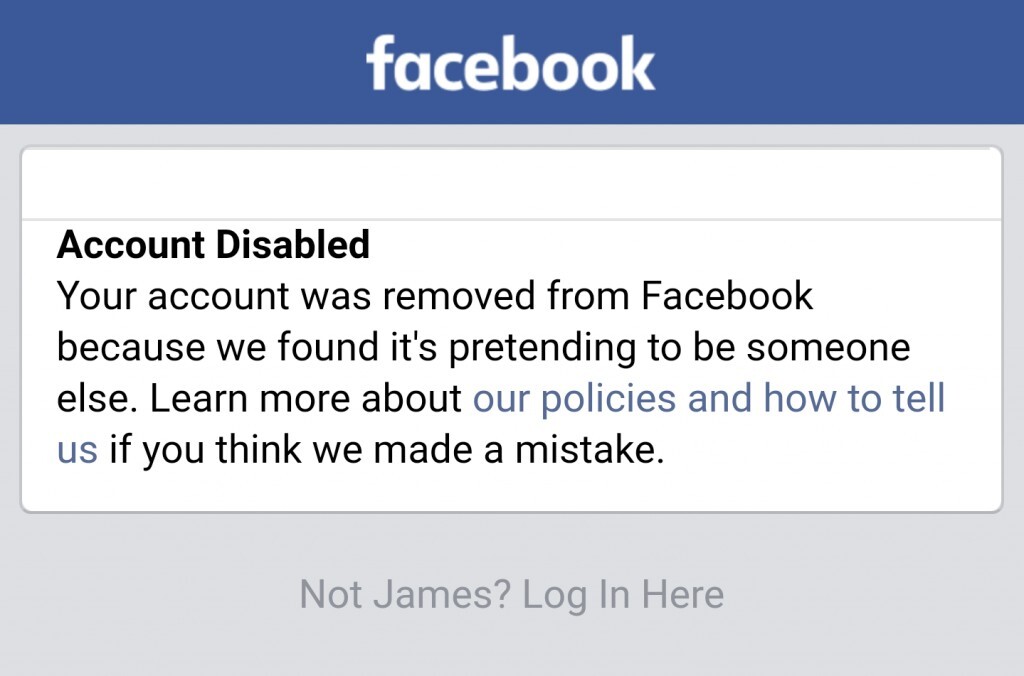Image resolution: width=1024 pixels, height=676 pixels.
Task: Click the blue header bar left of the logo
Action: 180,62
